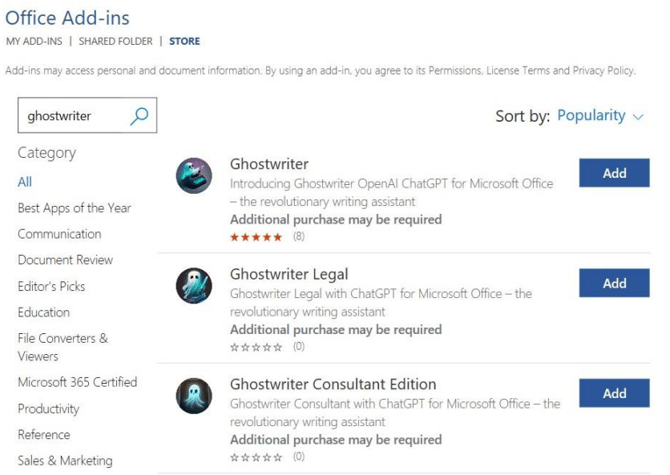The image size is (670, 475).
Task: Click 'Introducing Ghostwriter OpenAI ChatGPT' description
Action: coord(391,193)
